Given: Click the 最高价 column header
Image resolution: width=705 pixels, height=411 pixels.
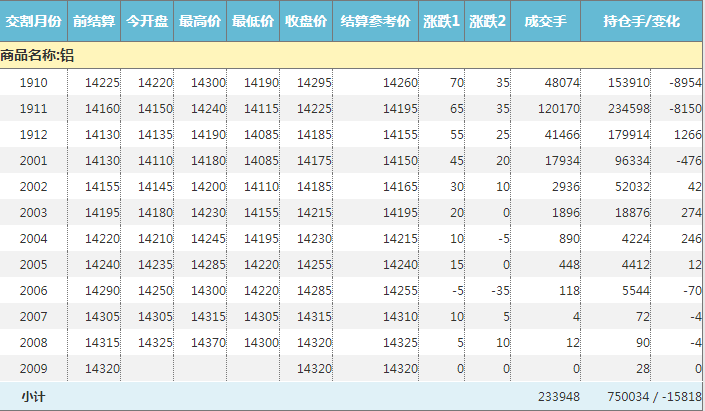Looking at the screenshot, I should (200, 21).
